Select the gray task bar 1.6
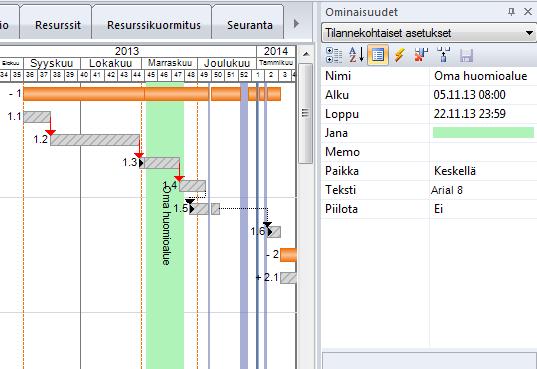Image resolution: width=537 pixels, height=369 pixels. [x=274, y=232]
